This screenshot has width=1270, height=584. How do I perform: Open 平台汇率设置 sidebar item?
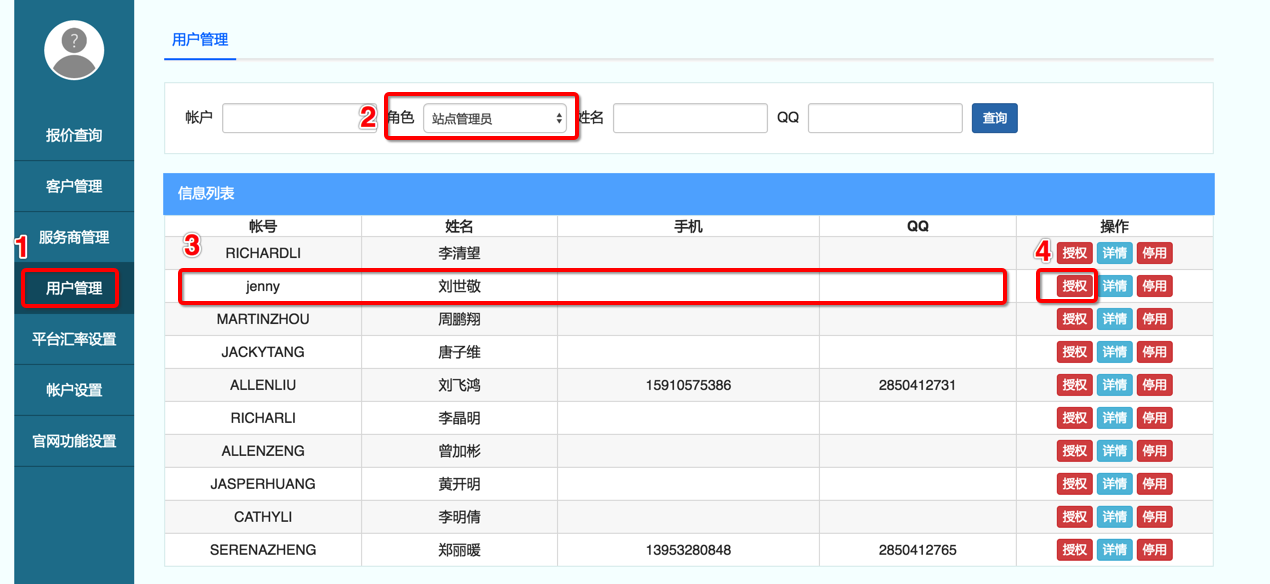coord(74,339)
